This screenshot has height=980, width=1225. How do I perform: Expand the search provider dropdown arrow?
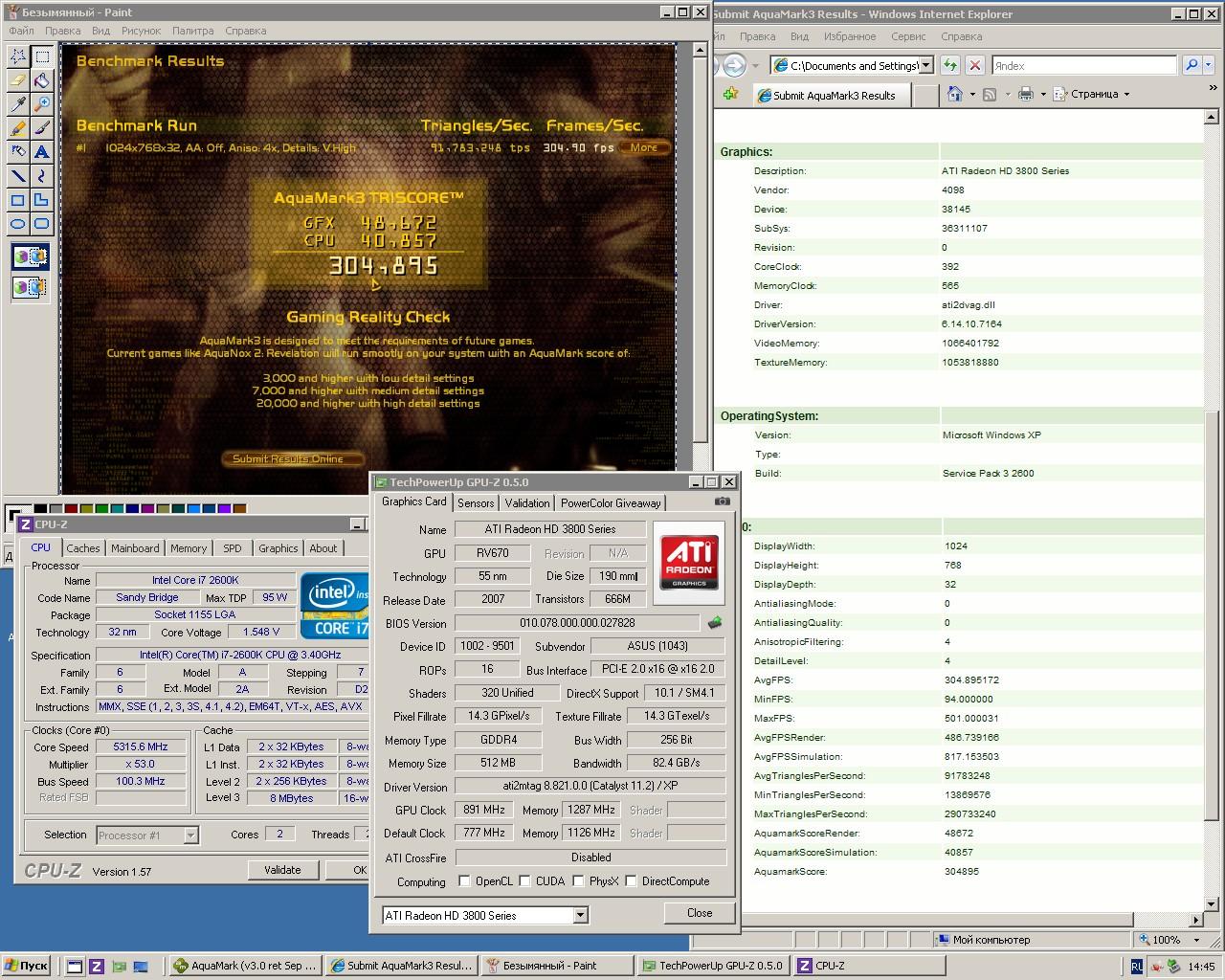pyautogui.click(x=1210, y=65)
